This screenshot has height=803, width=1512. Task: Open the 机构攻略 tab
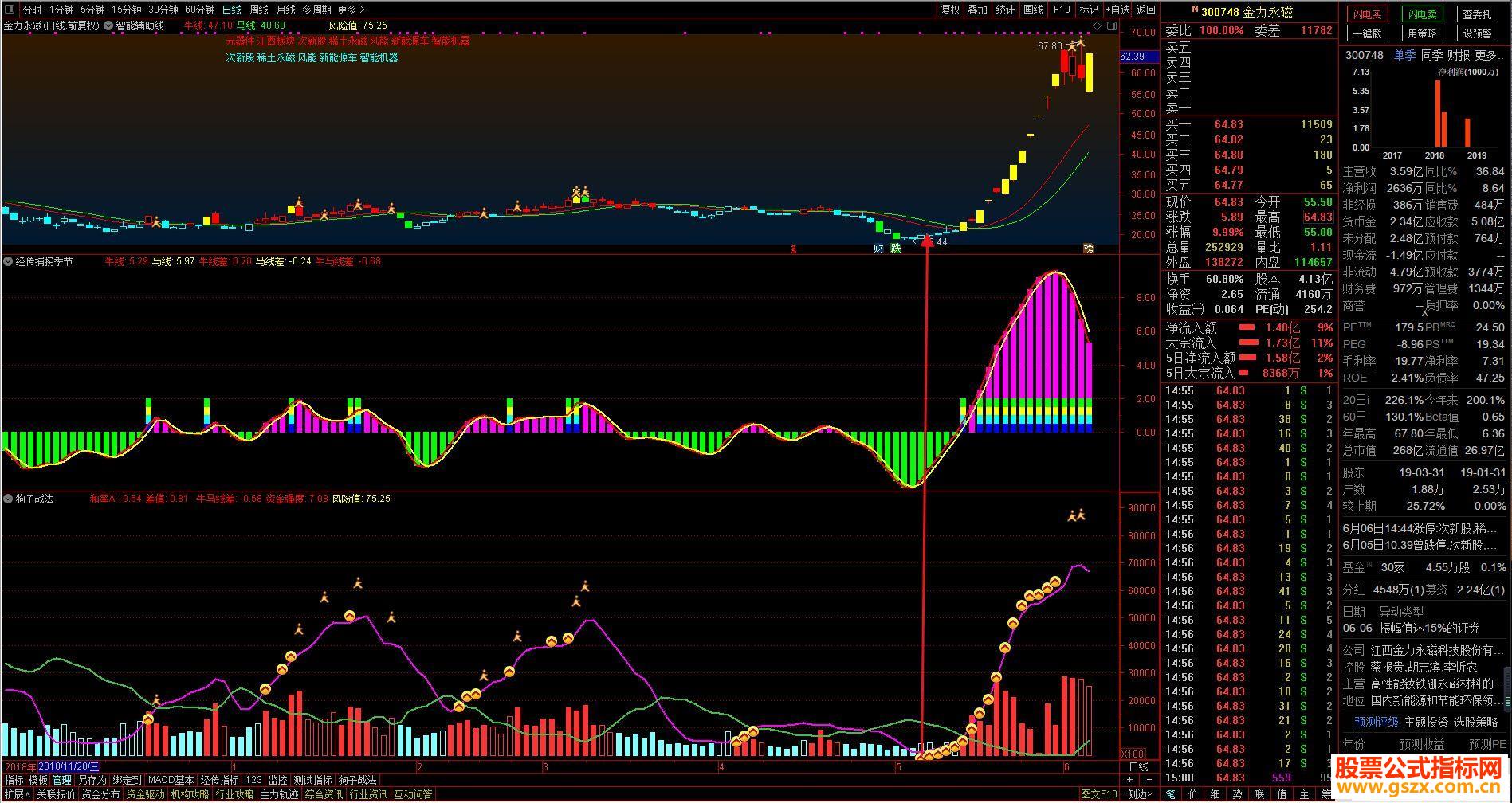[190, 794]
